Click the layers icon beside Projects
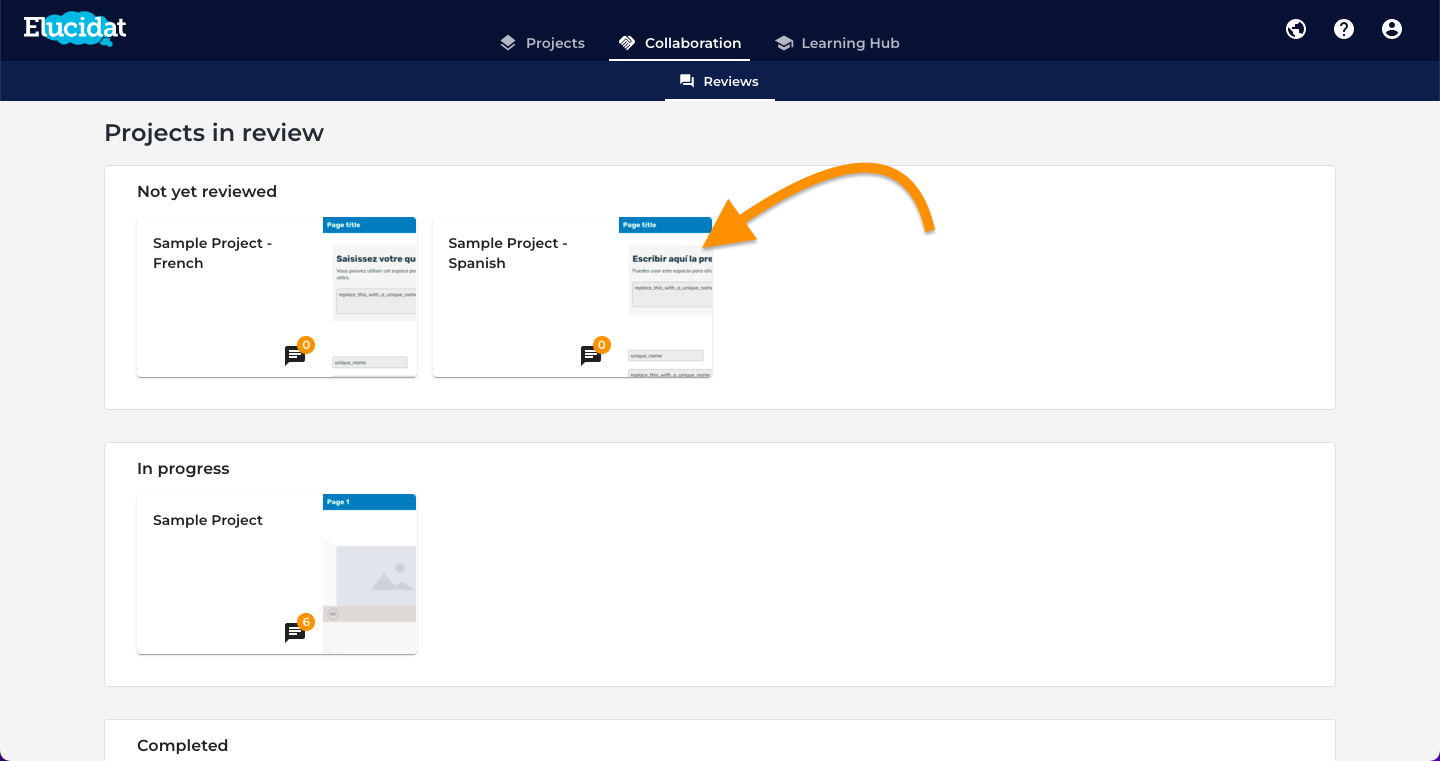 508,43
